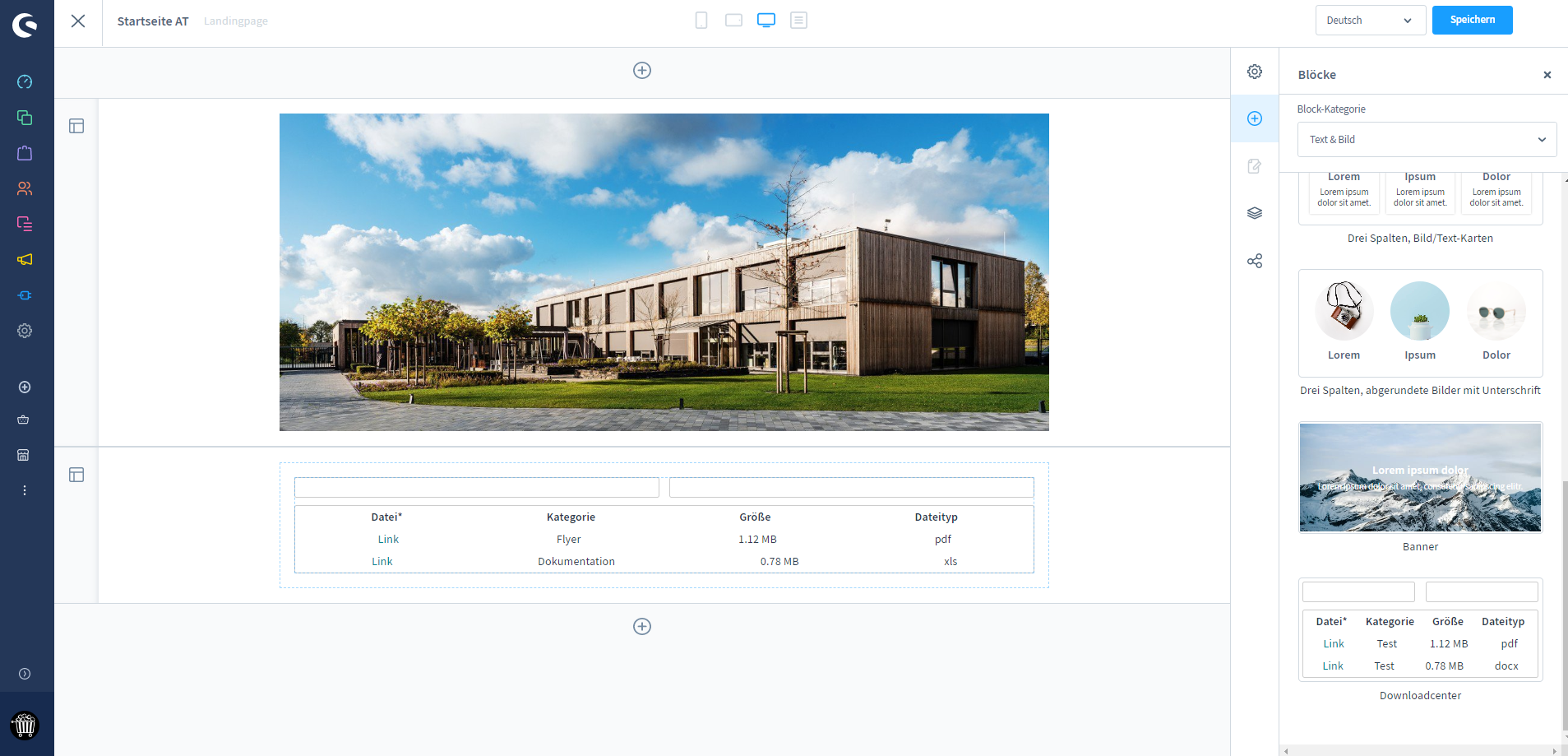Close the layout editor with X
This screenshot has height=756, width=1568.
click(x=78, y=21)
